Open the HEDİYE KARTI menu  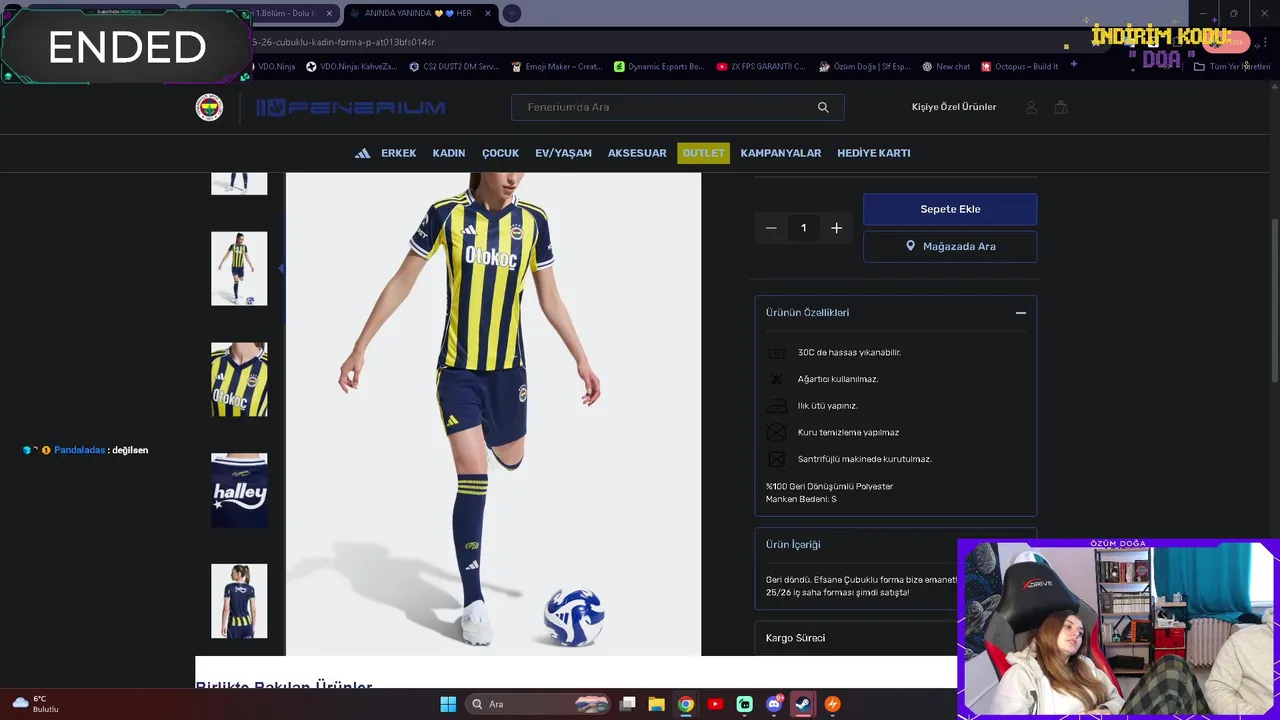pyautogui.click(x=874, y=153)
